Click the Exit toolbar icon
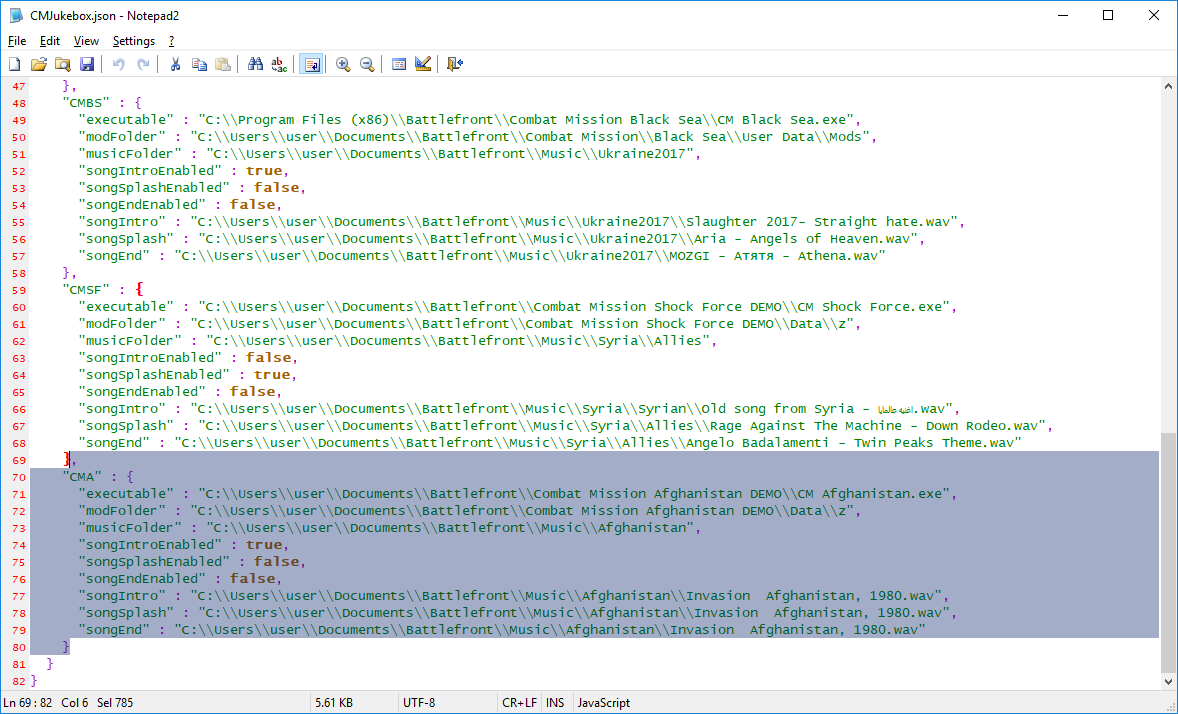Screen dimensions: 1178x714 (x=455, y=65)
